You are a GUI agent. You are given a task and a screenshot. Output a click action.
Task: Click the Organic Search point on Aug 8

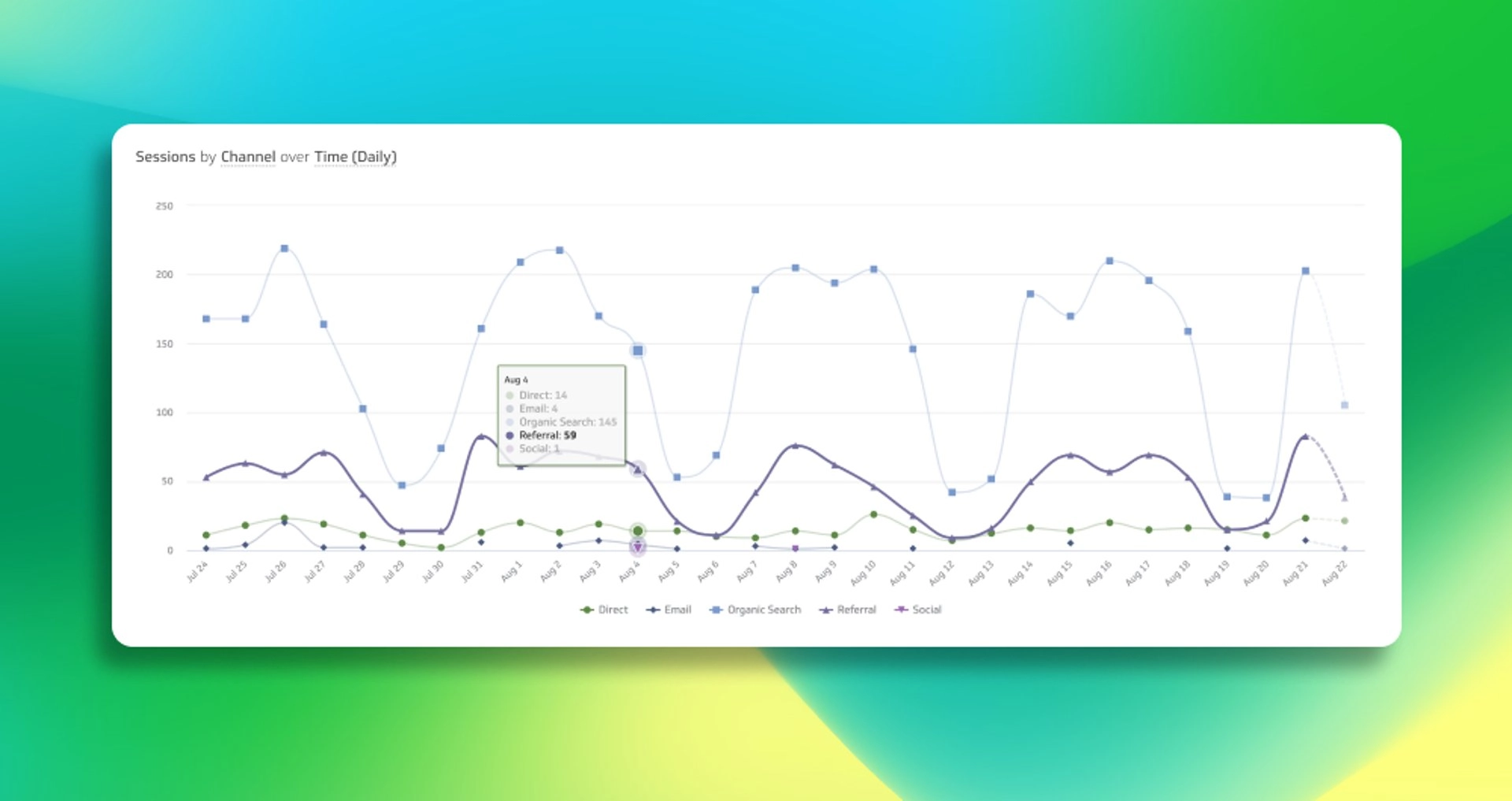click(x=795, y=268)
